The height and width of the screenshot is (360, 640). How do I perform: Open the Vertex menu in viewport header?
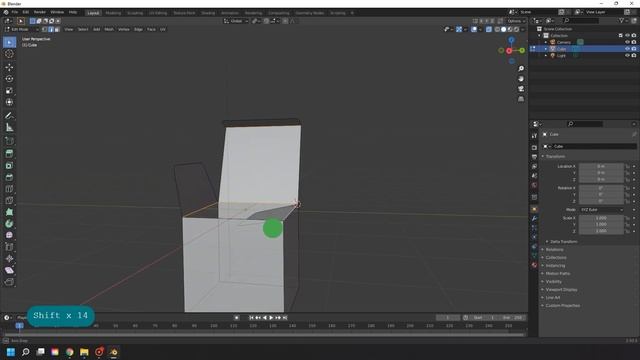tap(124, 29)
